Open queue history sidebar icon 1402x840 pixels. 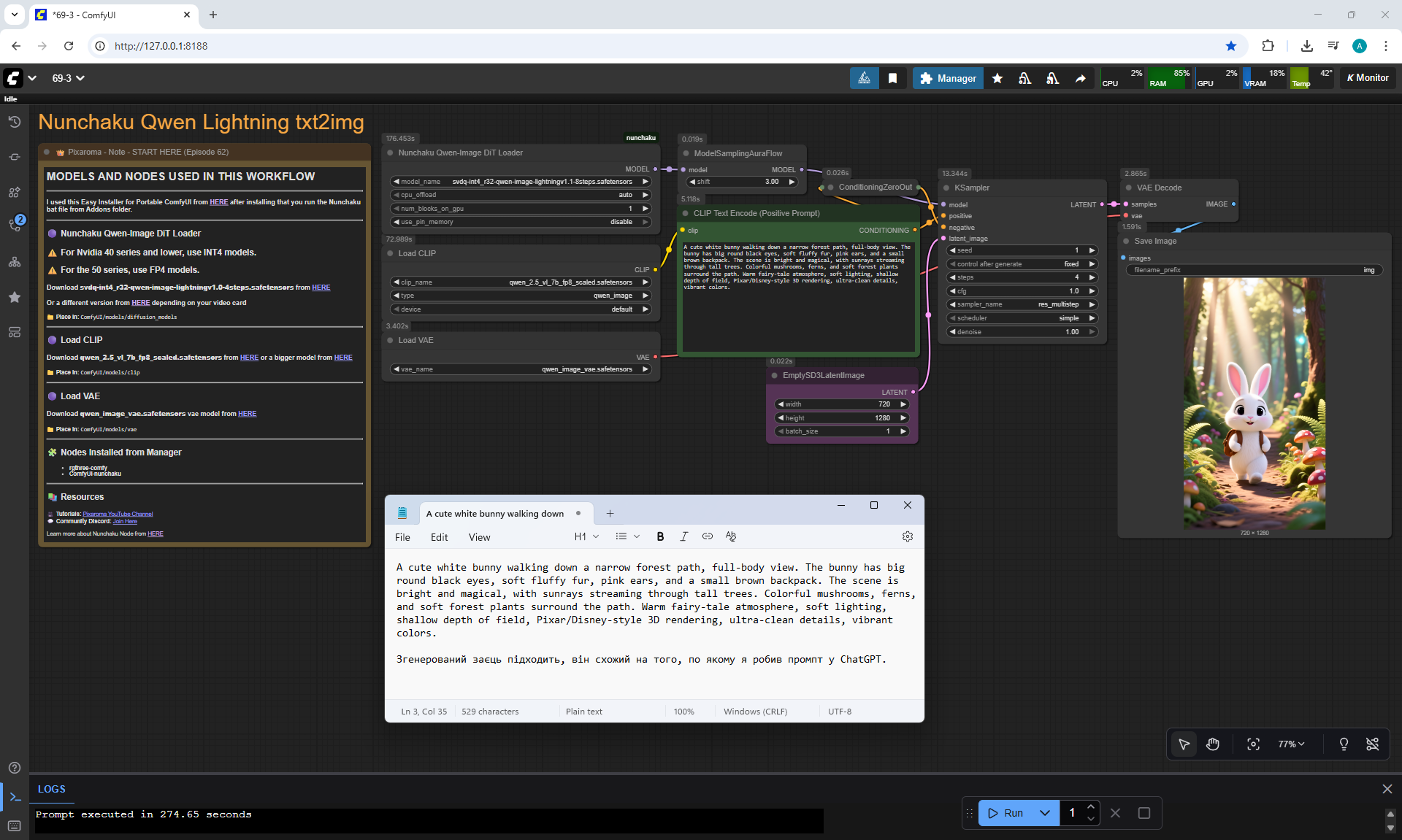(14, 122)
